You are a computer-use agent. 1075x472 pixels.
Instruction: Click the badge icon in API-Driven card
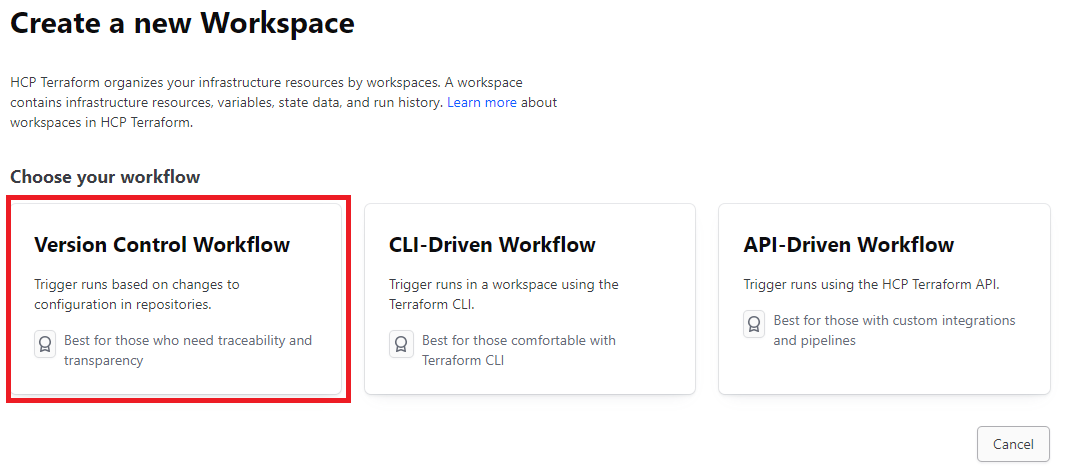tap(755, 324)
